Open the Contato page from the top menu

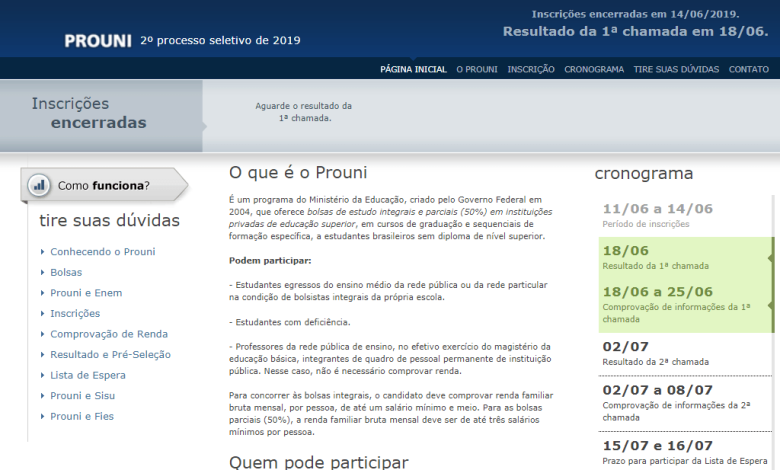(x=749, y=69)
